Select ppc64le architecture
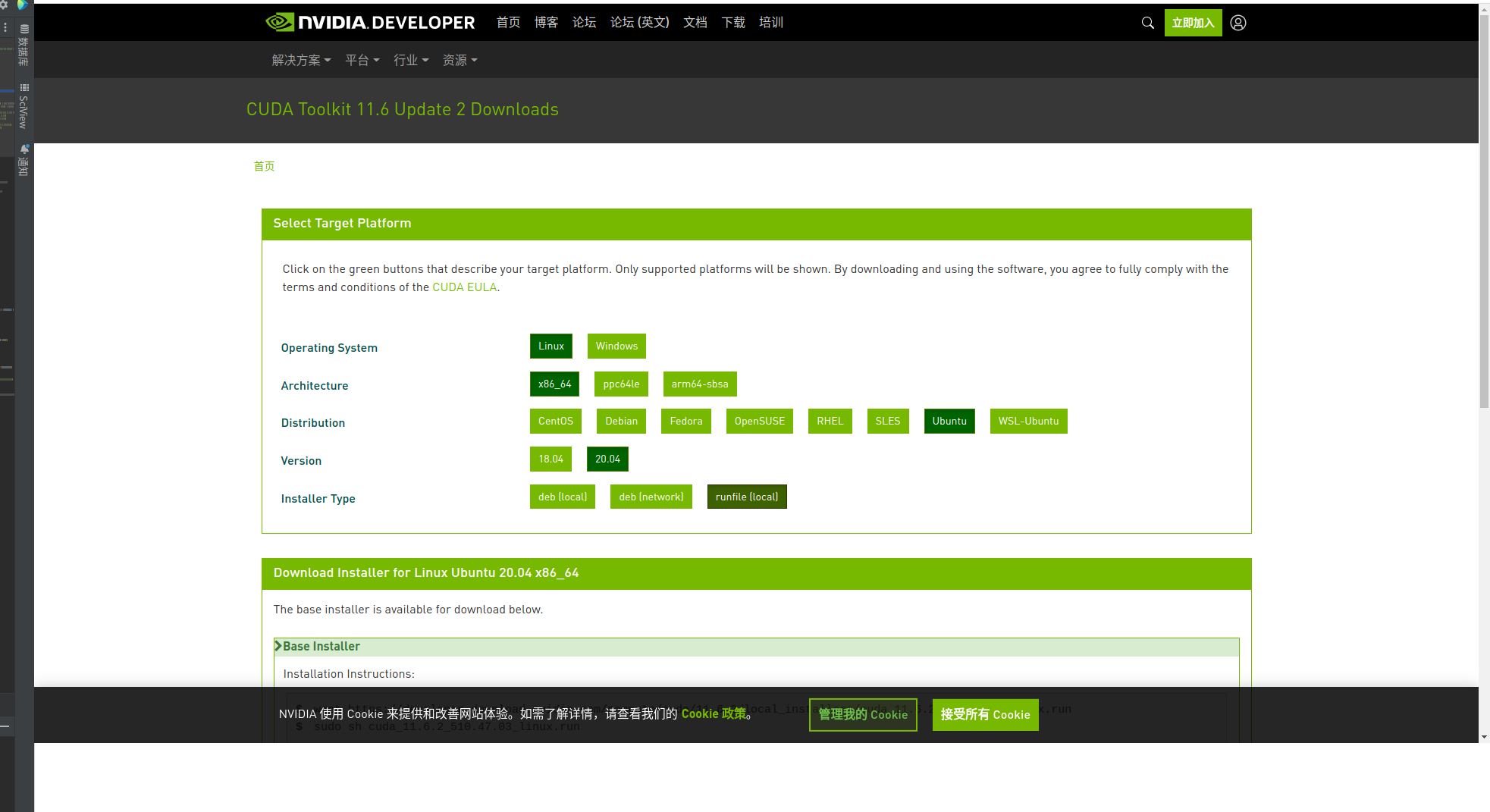The height and width of the screenshot is (812, 1490). coord(621,384)
